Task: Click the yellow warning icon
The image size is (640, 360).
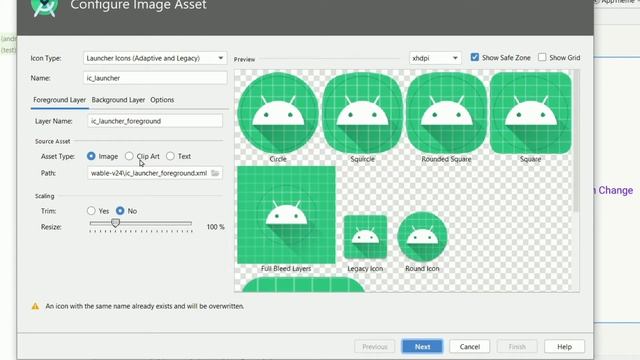Action: tap(36, 306)
